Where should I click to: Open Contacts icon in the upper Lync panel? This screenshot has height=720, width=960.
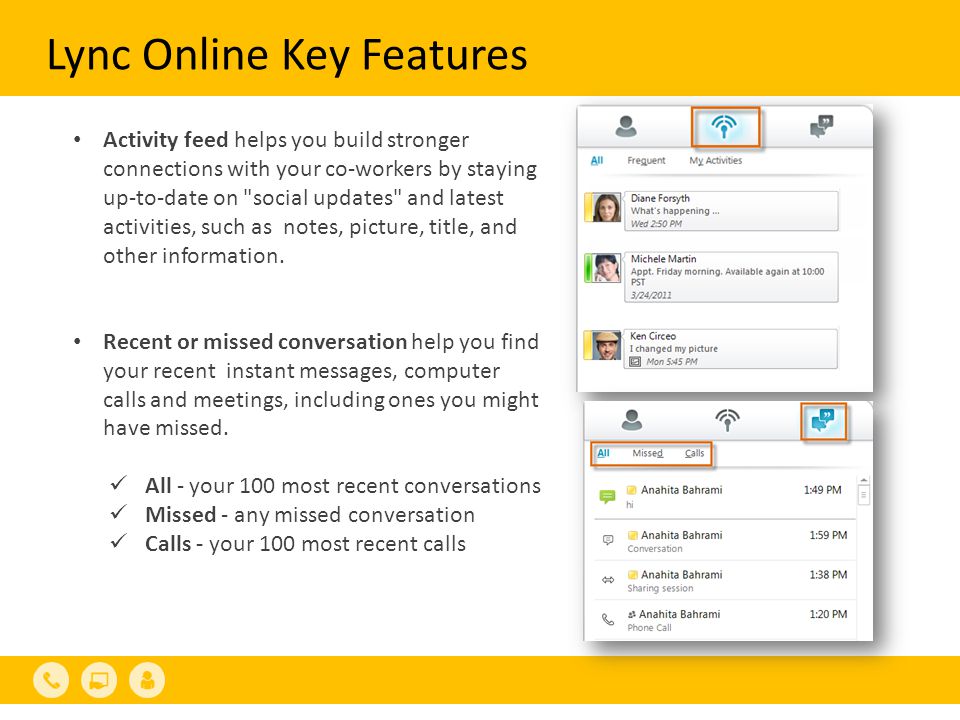click(x=626, y=126)
